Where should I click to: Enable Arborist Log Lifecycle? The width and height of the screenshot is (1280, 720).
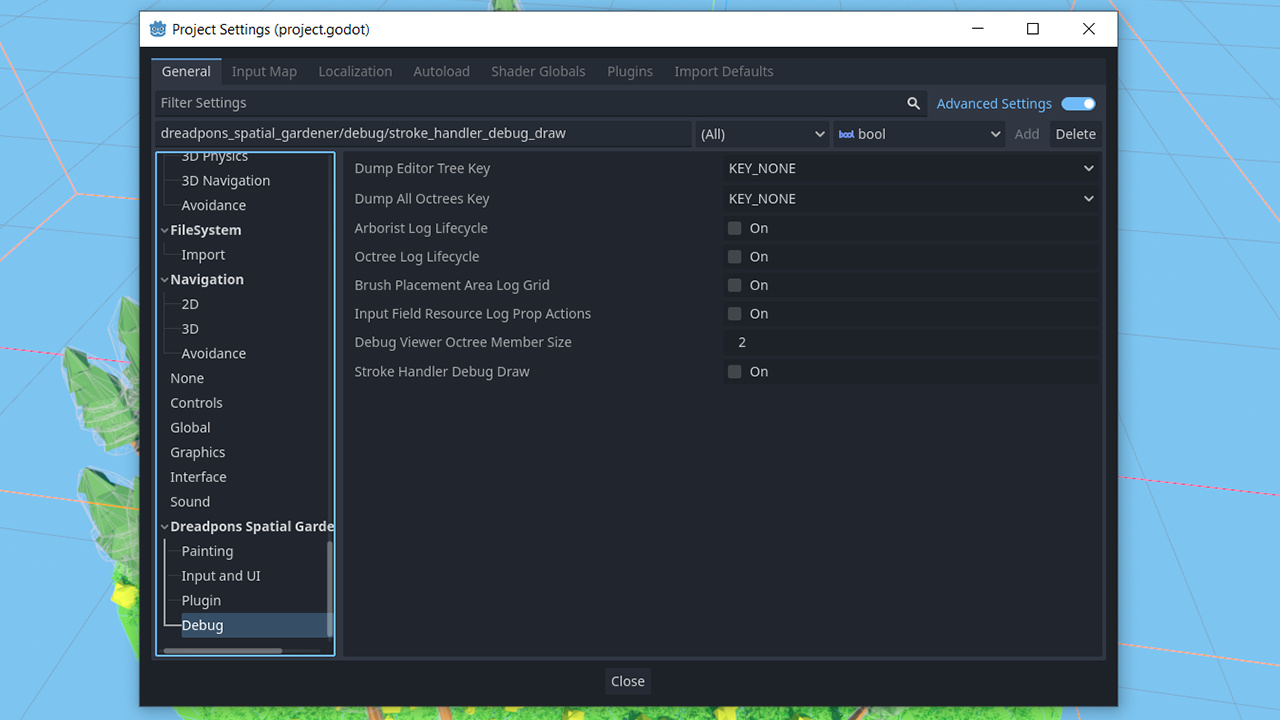734,228
